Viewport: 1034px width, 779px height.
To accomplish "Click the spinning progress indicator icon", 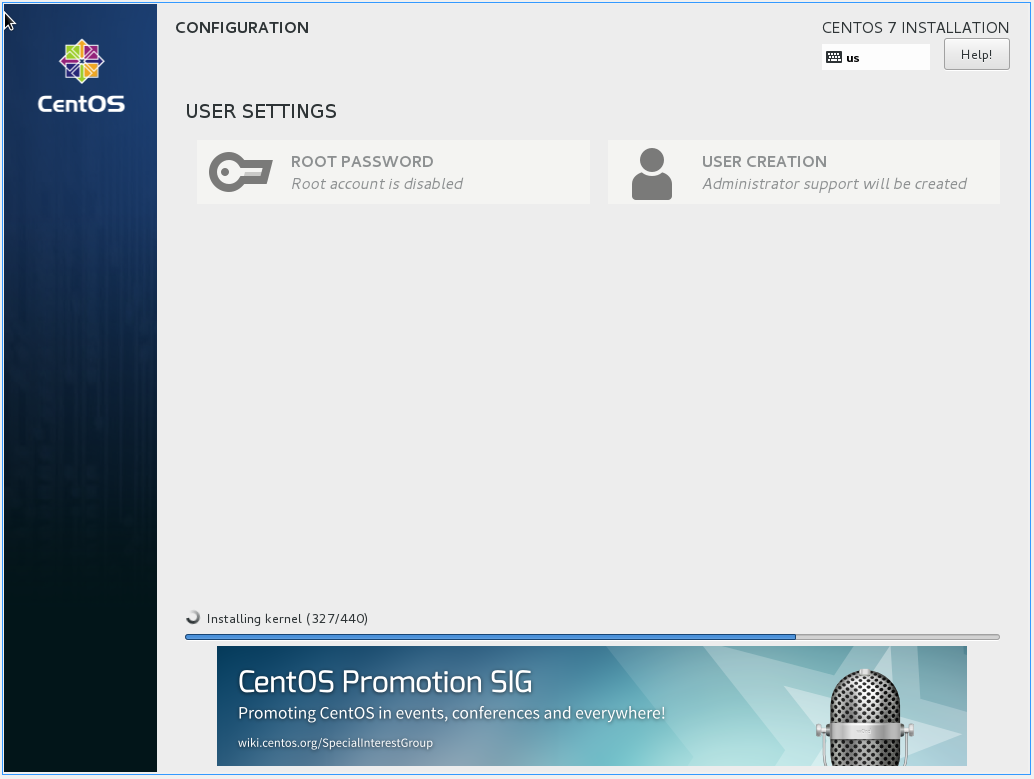I will [193, 618].
